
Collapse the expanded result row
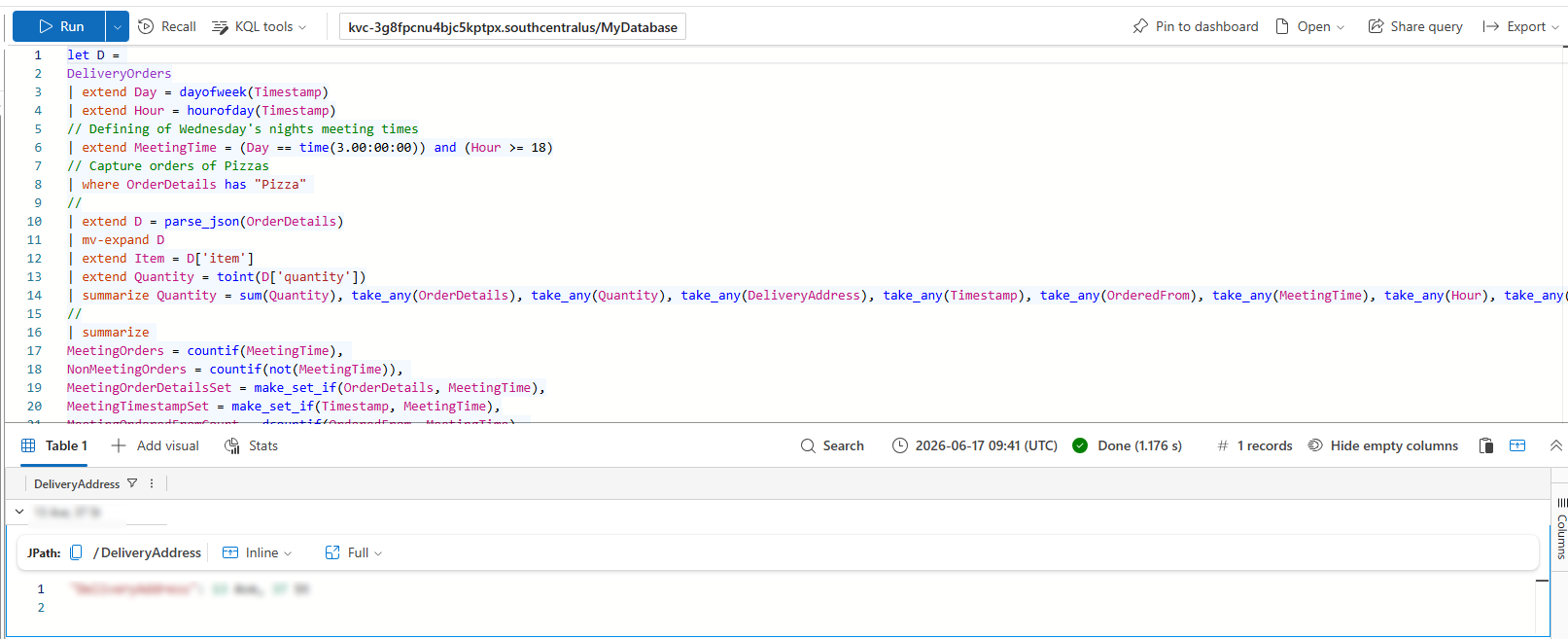pos(19,511)
